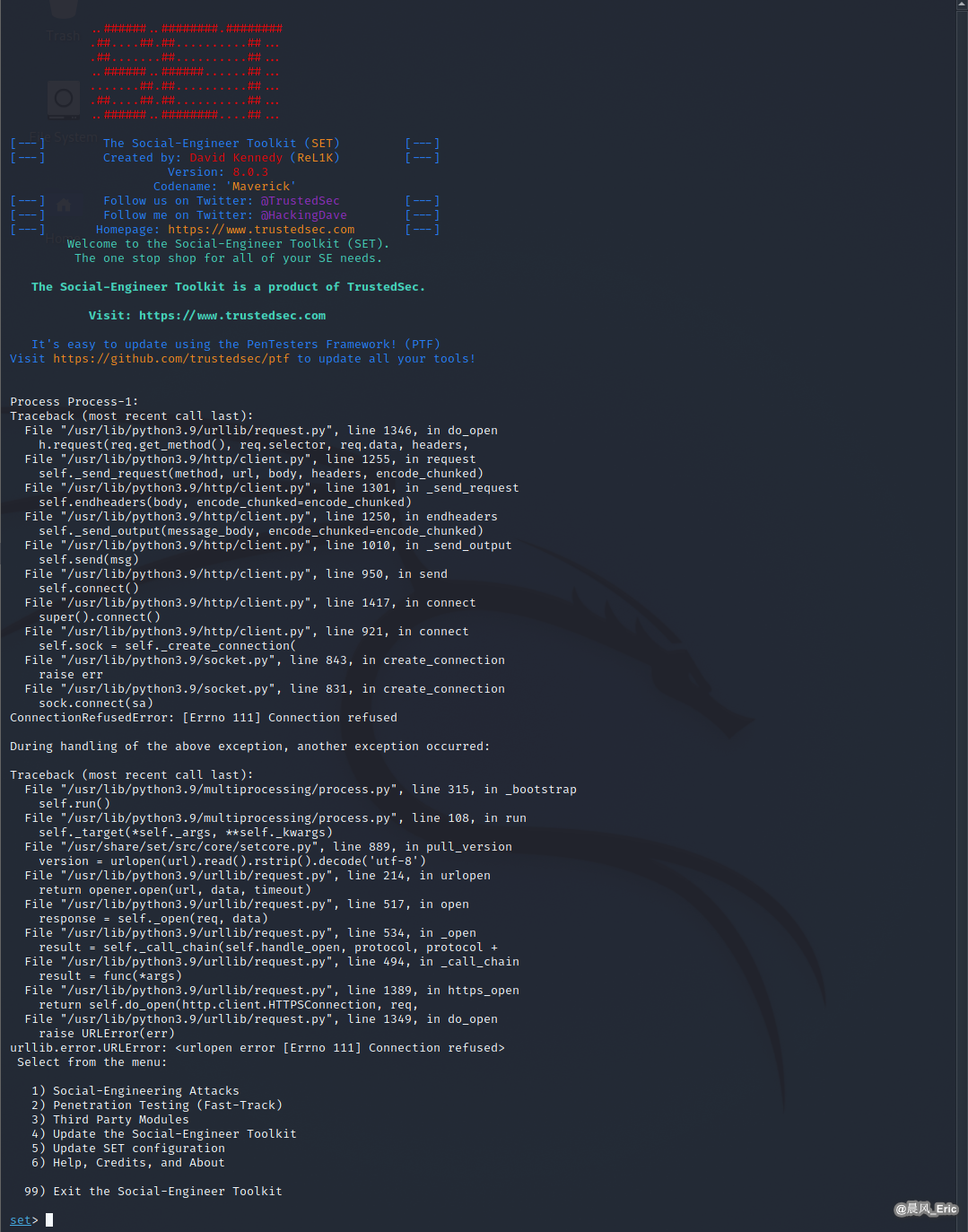Image resolution: width=968 pixels, height=1232 pixels.
Task: Click the red SET ASCII art logo
Action: coord(186,72)
